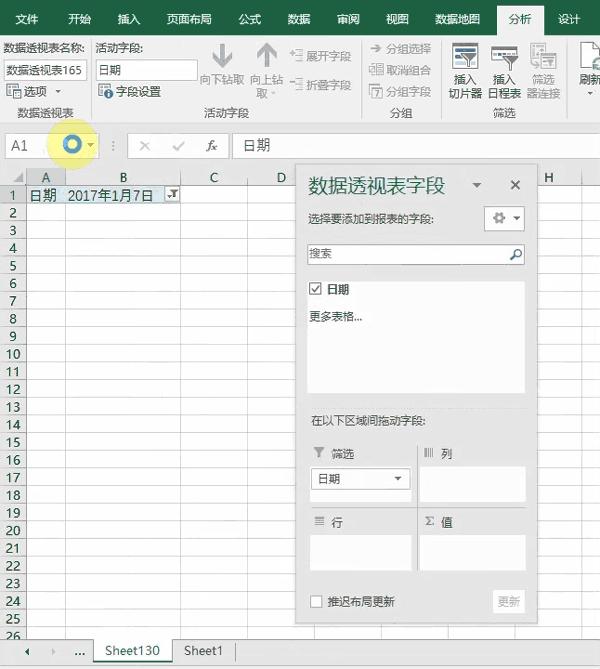Viewport: 600px width, 669px height.
Task: Click the formula bar showing 日期
Action: coord(416,146)
